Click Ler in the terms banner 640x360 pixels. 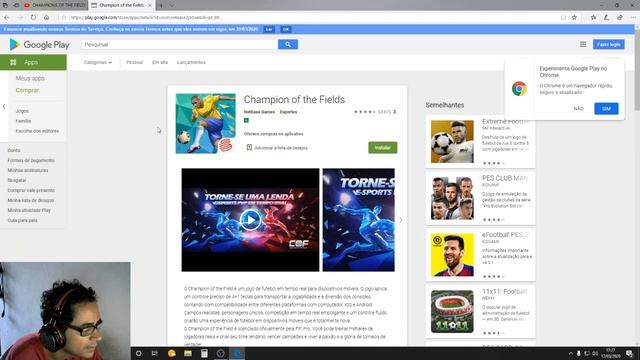tap(269, 29)
